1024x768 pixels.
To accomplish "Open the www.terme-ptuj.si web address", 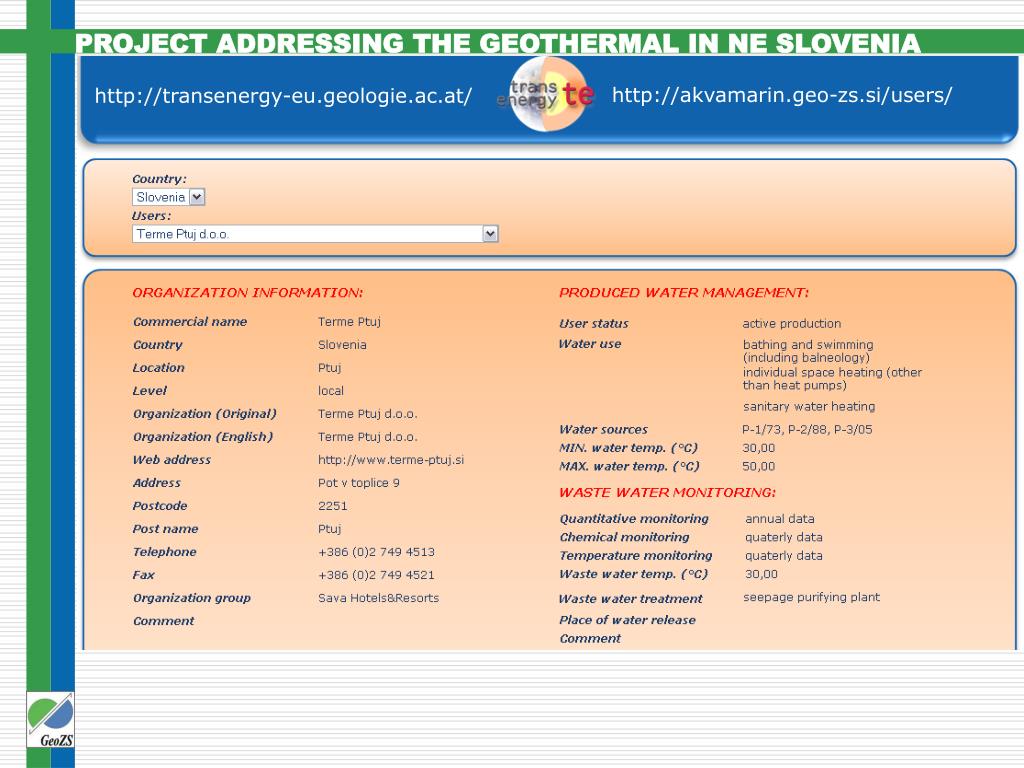I will 391,460.
